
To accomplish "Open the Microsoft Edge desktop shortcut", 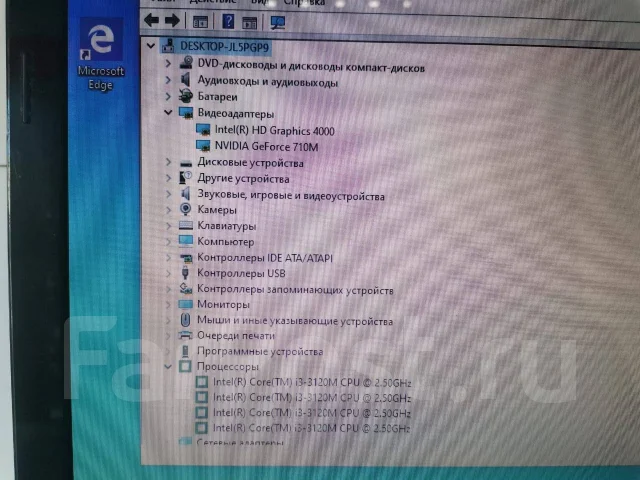I will [x=100, y=54].
